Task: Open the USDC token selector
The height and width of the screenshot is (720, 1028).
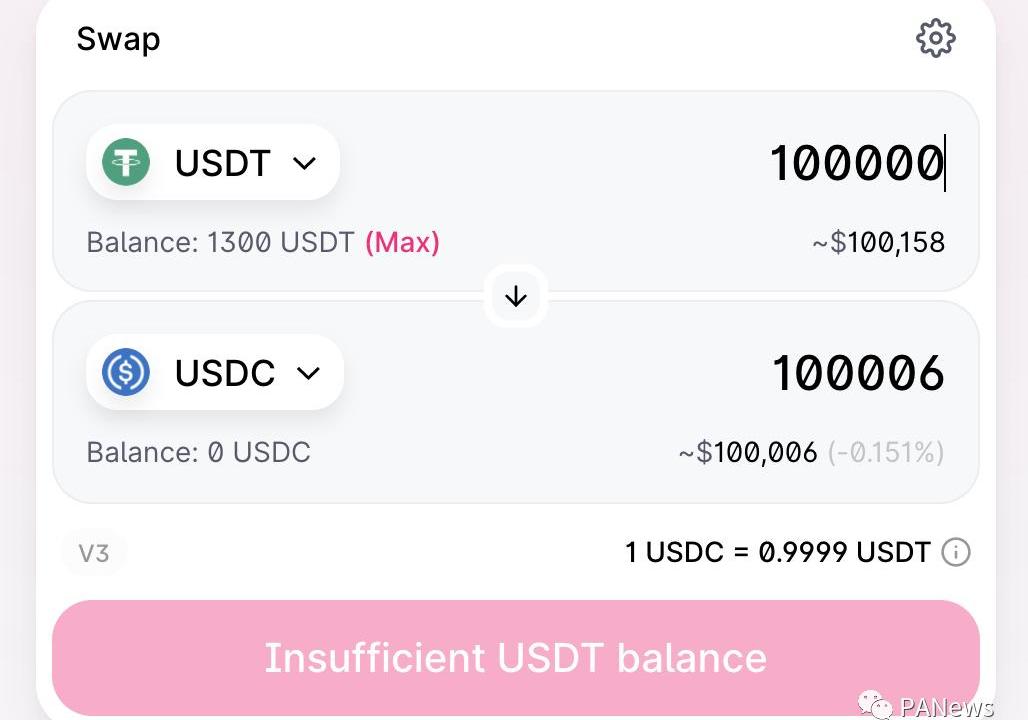Action: [215, 372]
